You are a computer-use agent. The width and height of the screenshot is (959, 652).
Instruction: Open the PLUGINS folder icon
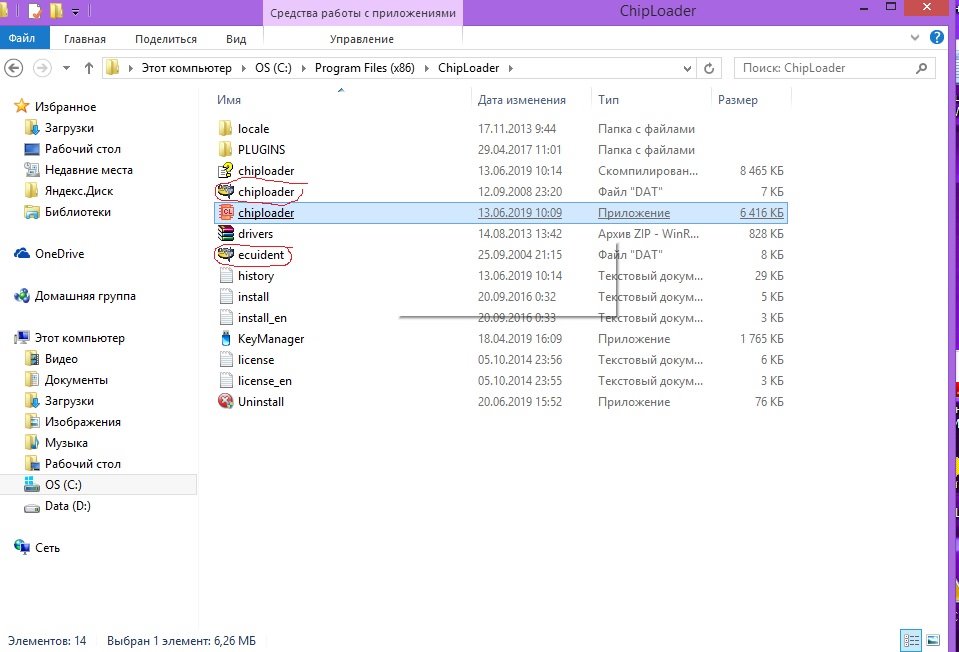[226, 150]
